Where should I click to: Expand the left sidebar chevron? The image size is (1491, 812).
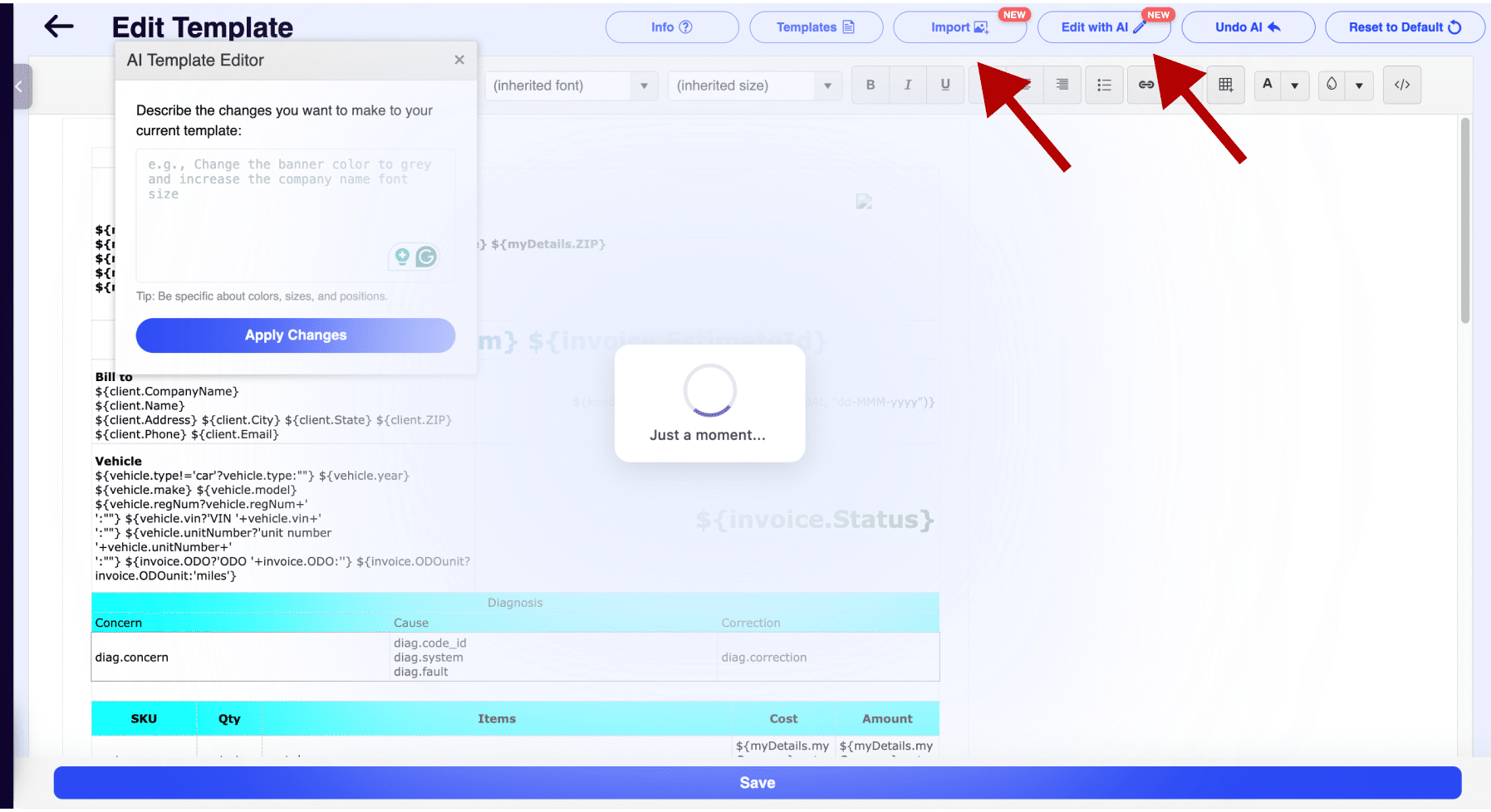pyautogui.click(x=21, y=86)
